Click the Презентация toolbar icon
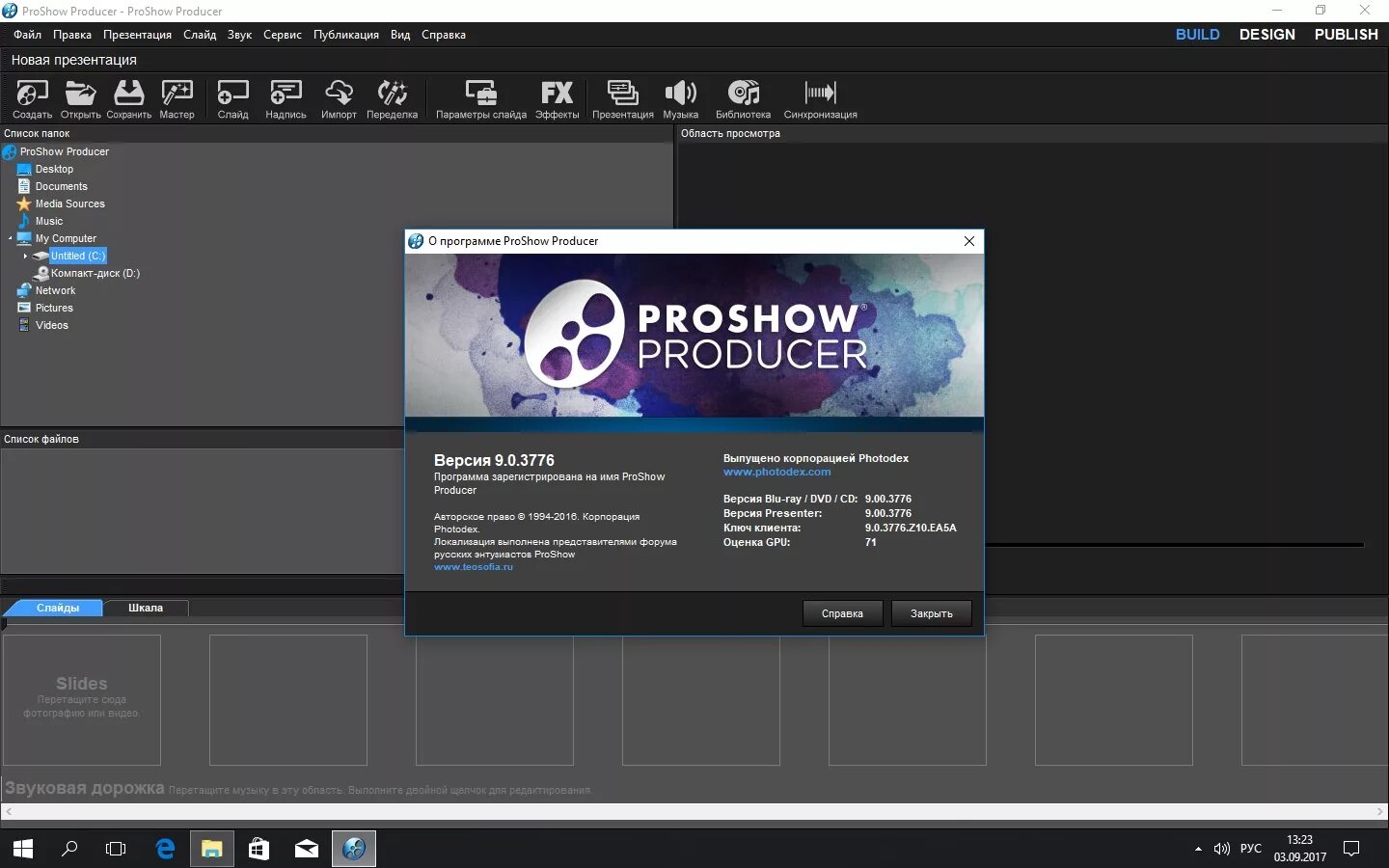The width and height of the screenshot is (1389, 868). pyautogui.click(x=623, y=99)
